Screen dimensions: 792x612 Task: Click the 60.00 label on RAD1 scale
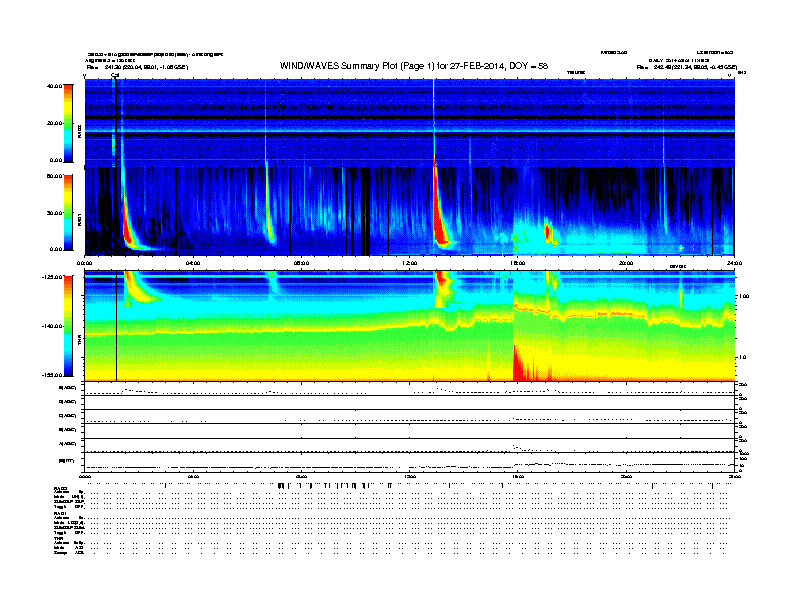55,176
